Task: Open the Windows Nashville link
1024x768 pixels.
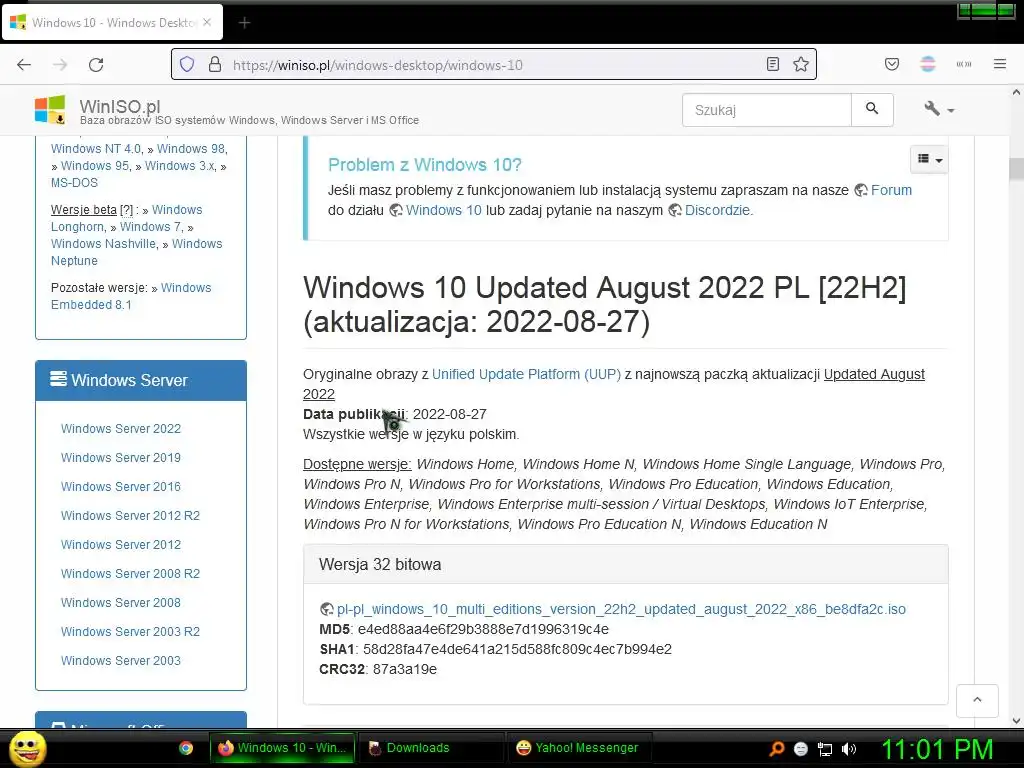Action: [x=104, y=244]
